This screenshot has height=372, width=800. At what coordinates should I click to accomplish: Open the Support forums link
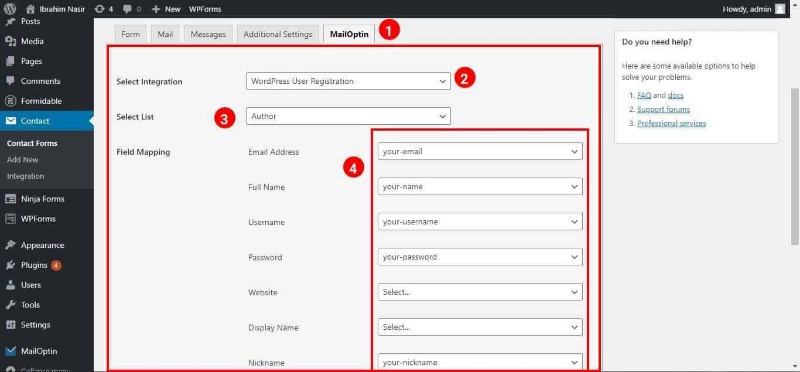[x=663, y=109]
